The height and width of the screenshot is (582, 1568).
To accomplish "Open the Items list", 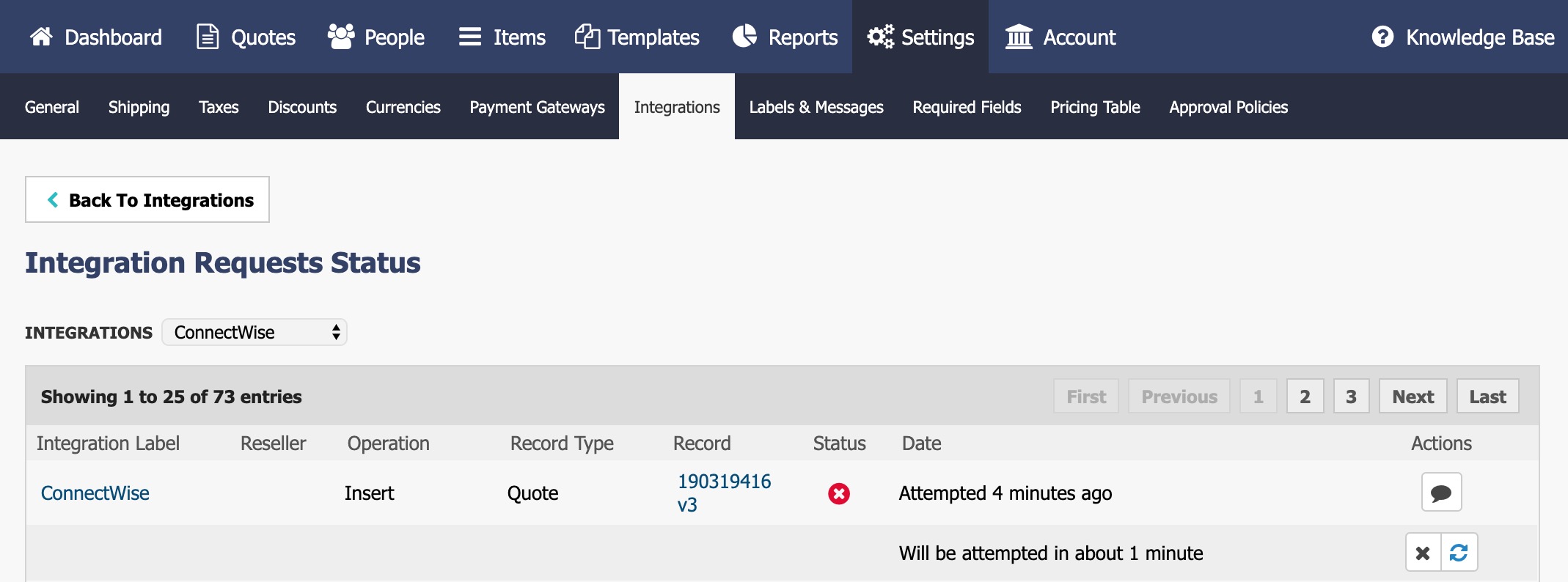I will tap(502, 37).
